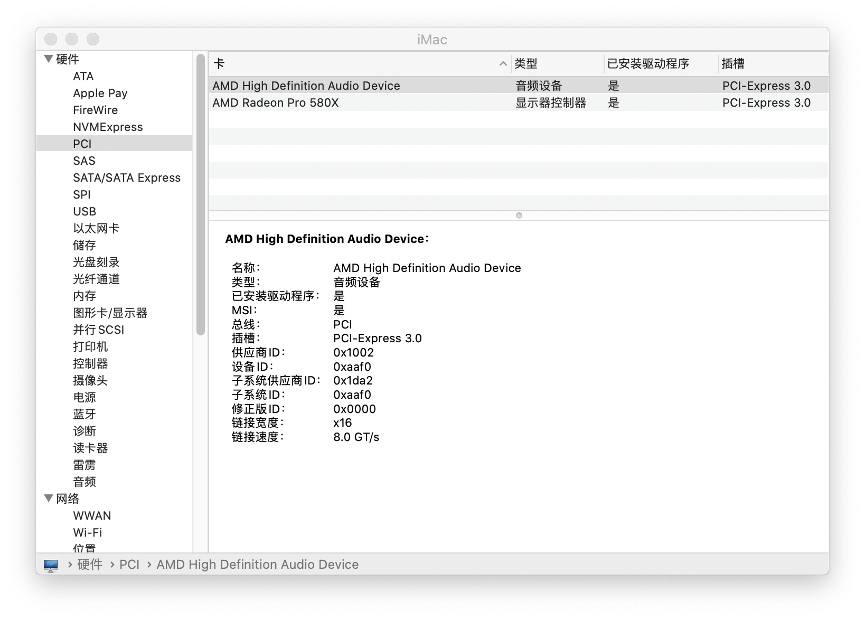Viewport: 866px width, 620px height.
Task: Select USB in the sidebar
Action: (x=85, y=211)
